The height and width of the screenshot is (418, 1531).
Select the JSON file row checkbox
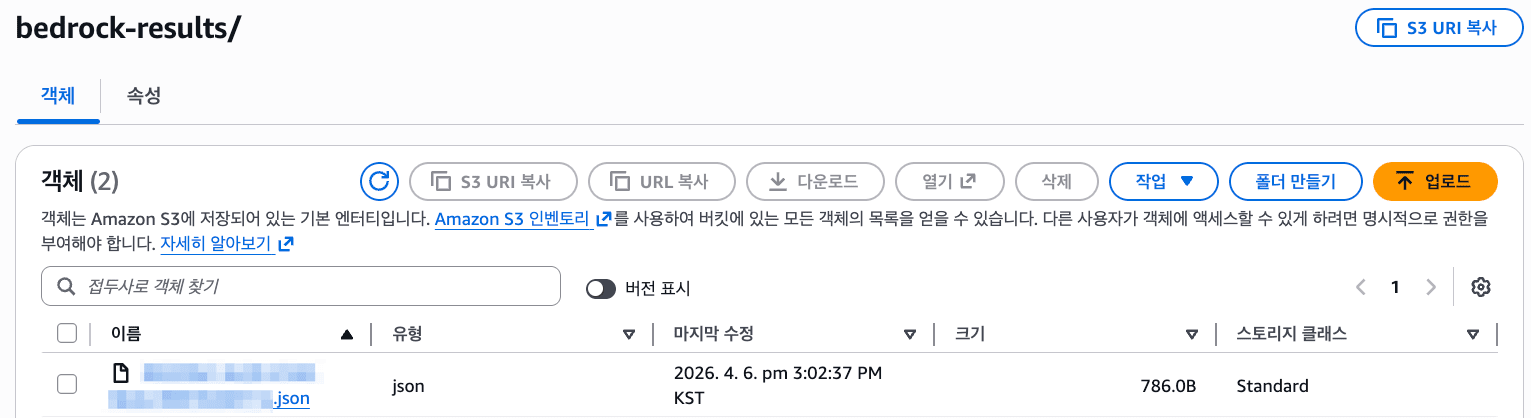67,385
